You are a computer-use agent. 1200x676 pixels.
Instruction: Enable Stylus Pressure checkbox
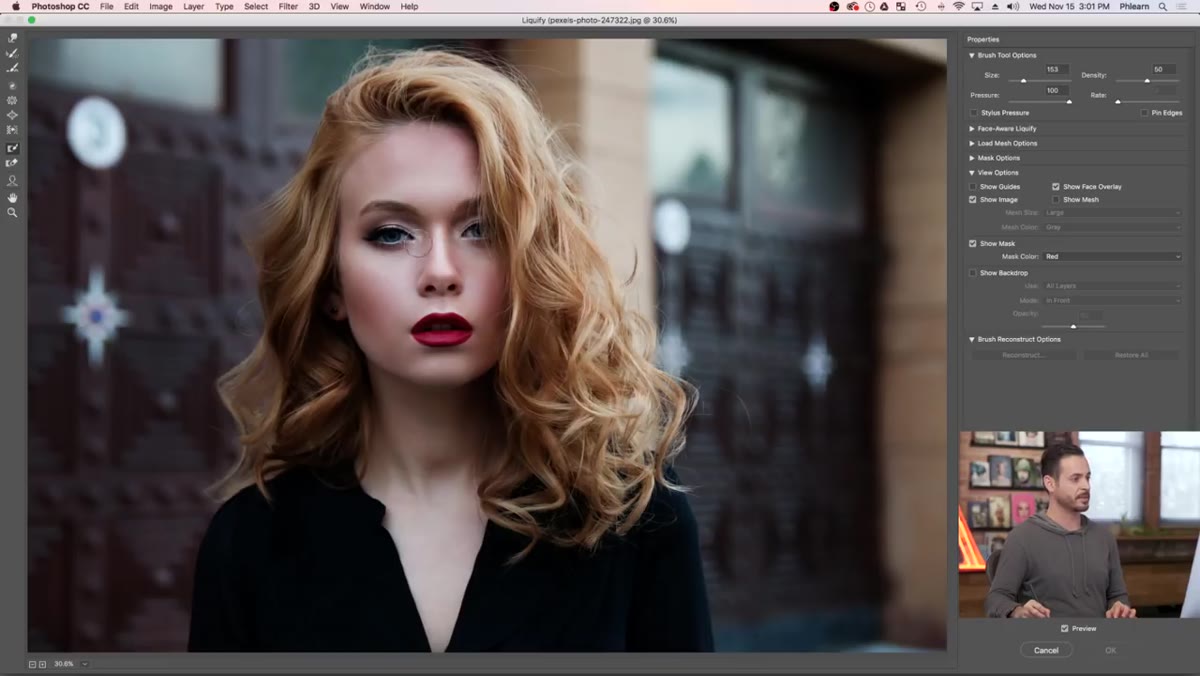(974, 113)
